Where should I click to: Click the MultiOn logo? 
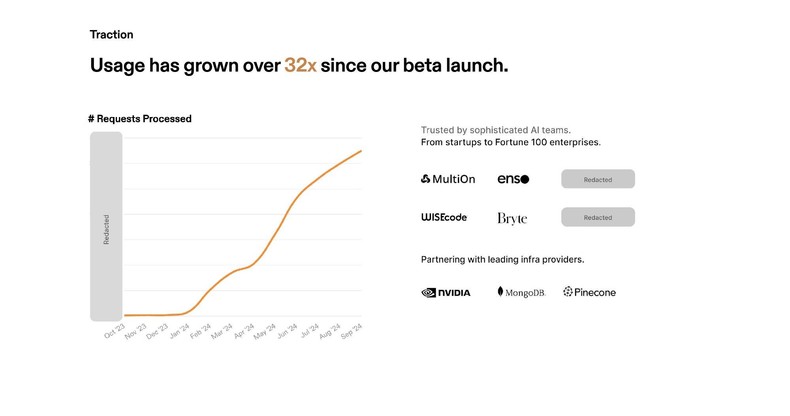[x=450, y=179]
